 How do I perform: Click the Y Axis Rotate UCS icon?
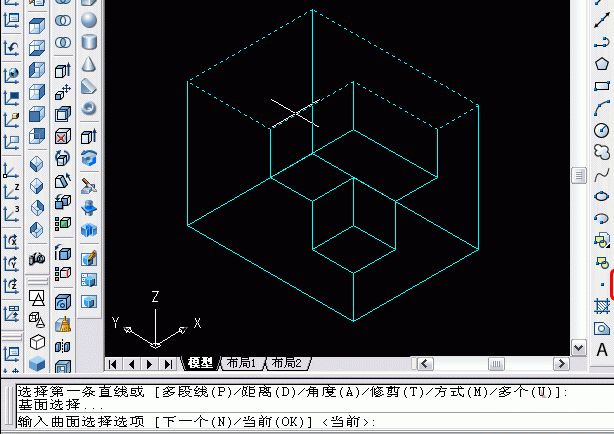tap(11, 264)
